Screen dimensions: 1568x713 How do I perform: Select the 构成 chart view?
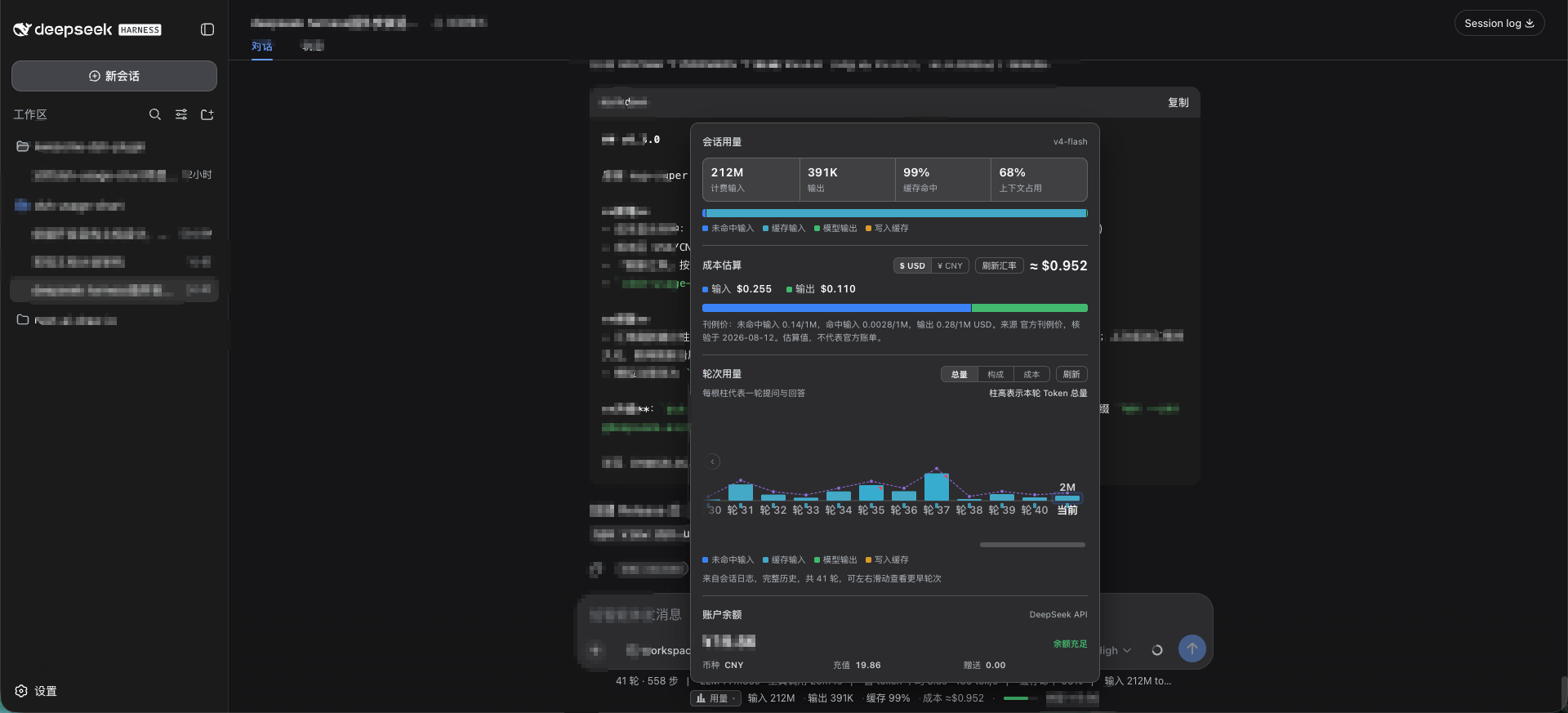click(x=996, y=374)
